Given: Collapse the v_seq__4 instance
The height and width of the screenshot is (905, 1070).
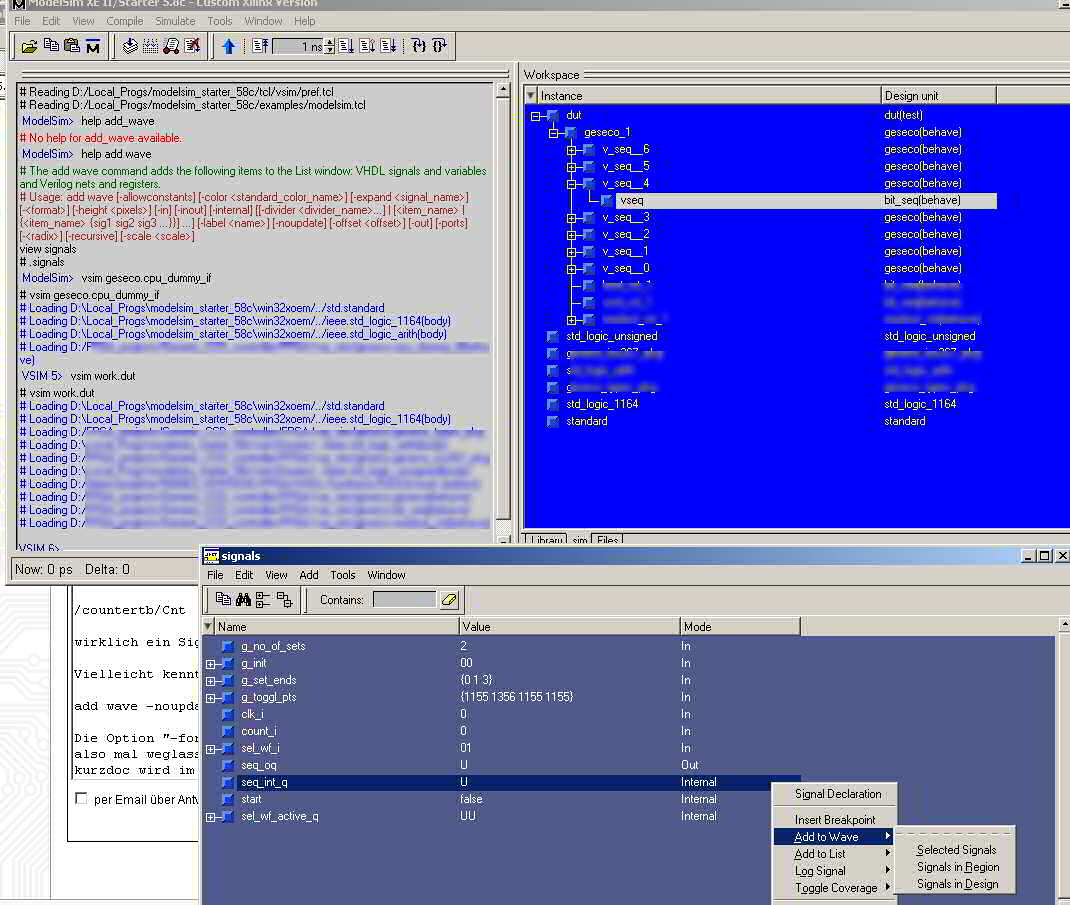Looking at the screenshot, I should (x=571, y=184).
